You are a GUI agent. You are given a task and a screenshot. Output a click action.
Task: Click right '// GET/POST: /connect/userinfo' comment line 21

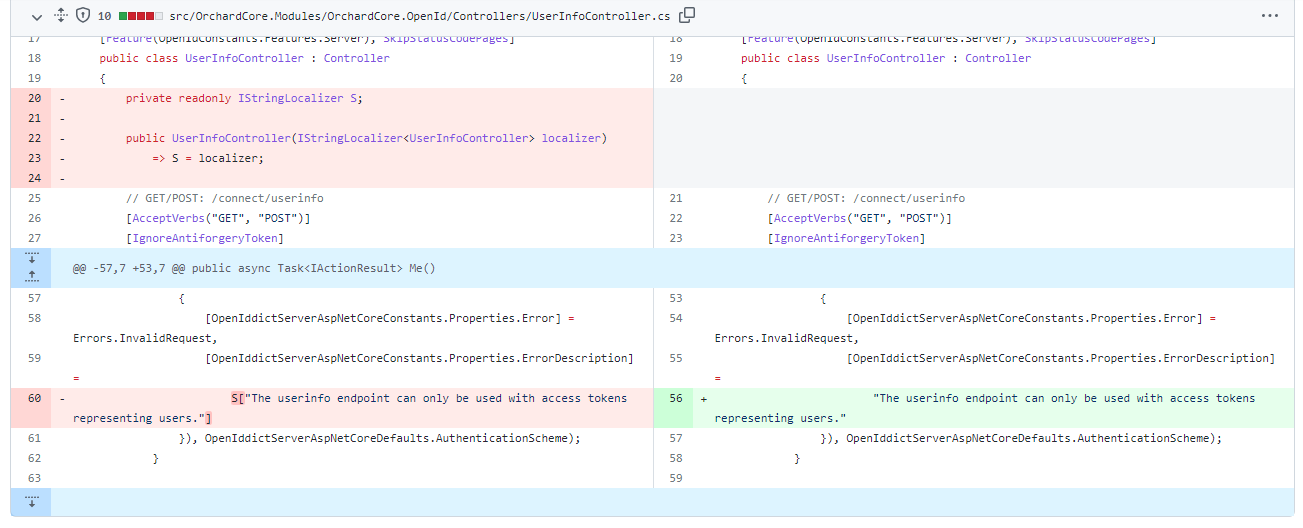point(866,198)
